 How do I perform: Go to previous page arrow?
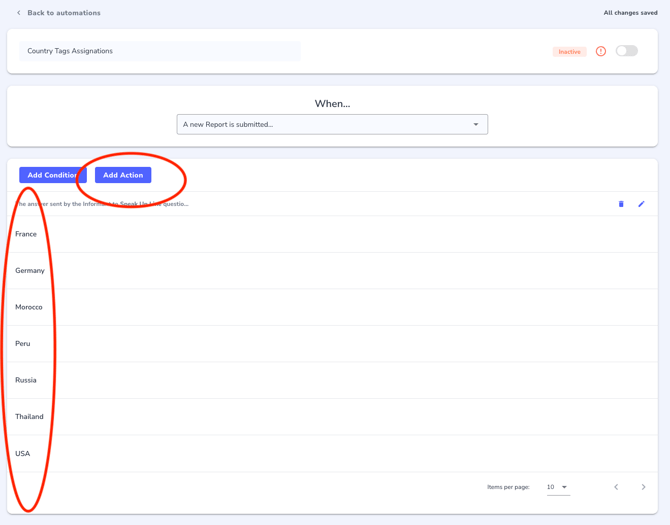click(x=616, y=487)
